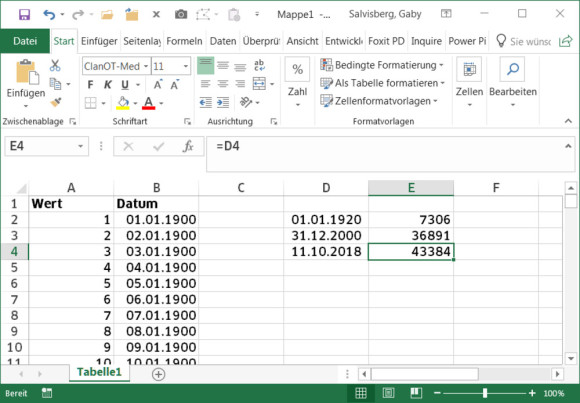This screenshot has height=403, width=580.
Task: Add a new sheet with the plus icon
Action: click(158, 374)
